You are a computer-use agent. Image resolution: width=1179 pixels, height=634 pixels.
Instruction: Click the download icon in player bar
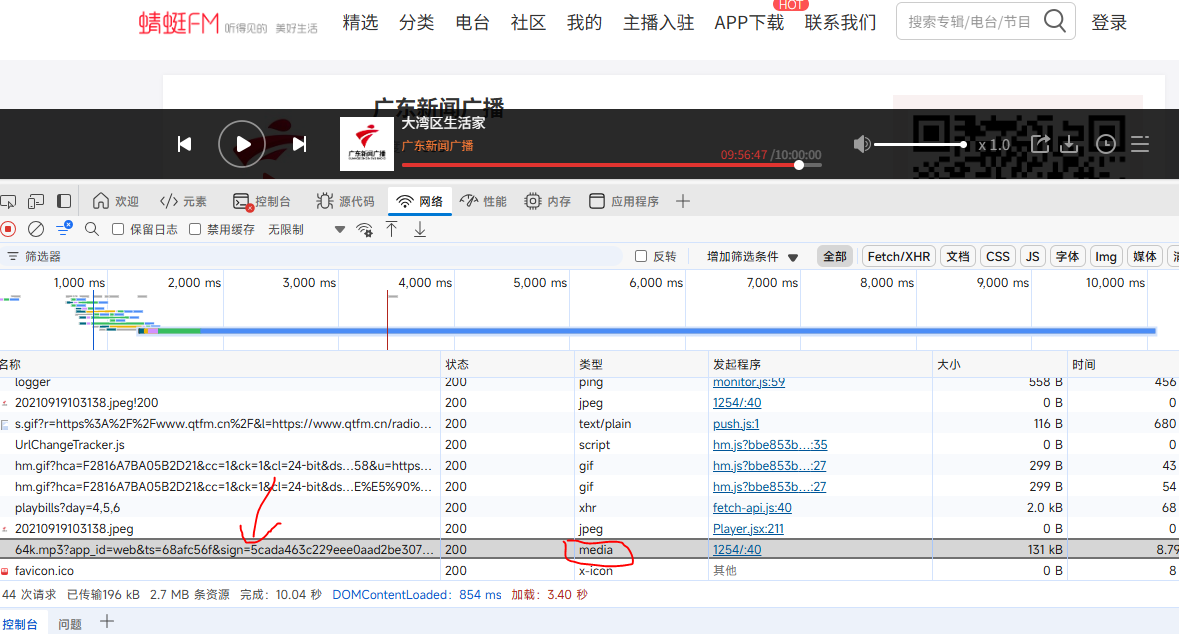tap(1069, 145)
